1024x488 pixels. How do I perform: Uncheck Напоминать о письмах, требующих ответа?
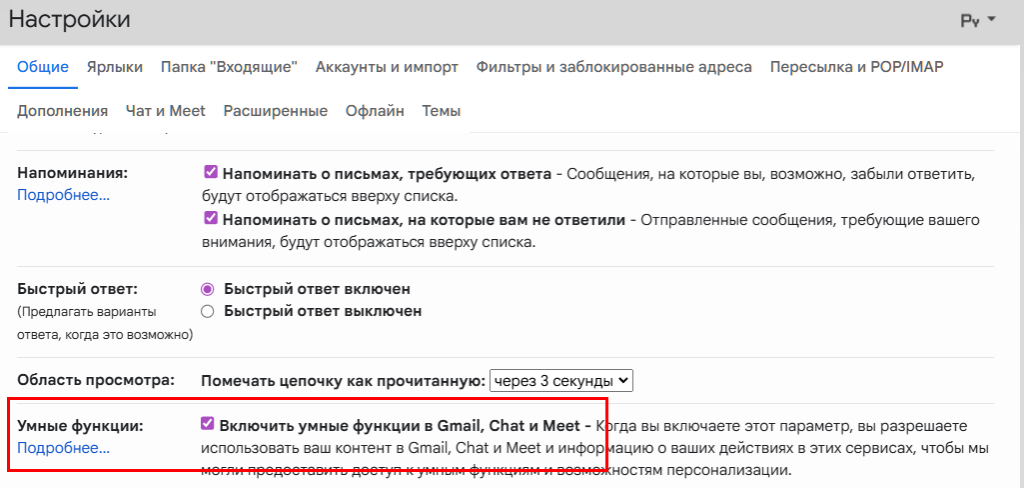click(210, 172)
